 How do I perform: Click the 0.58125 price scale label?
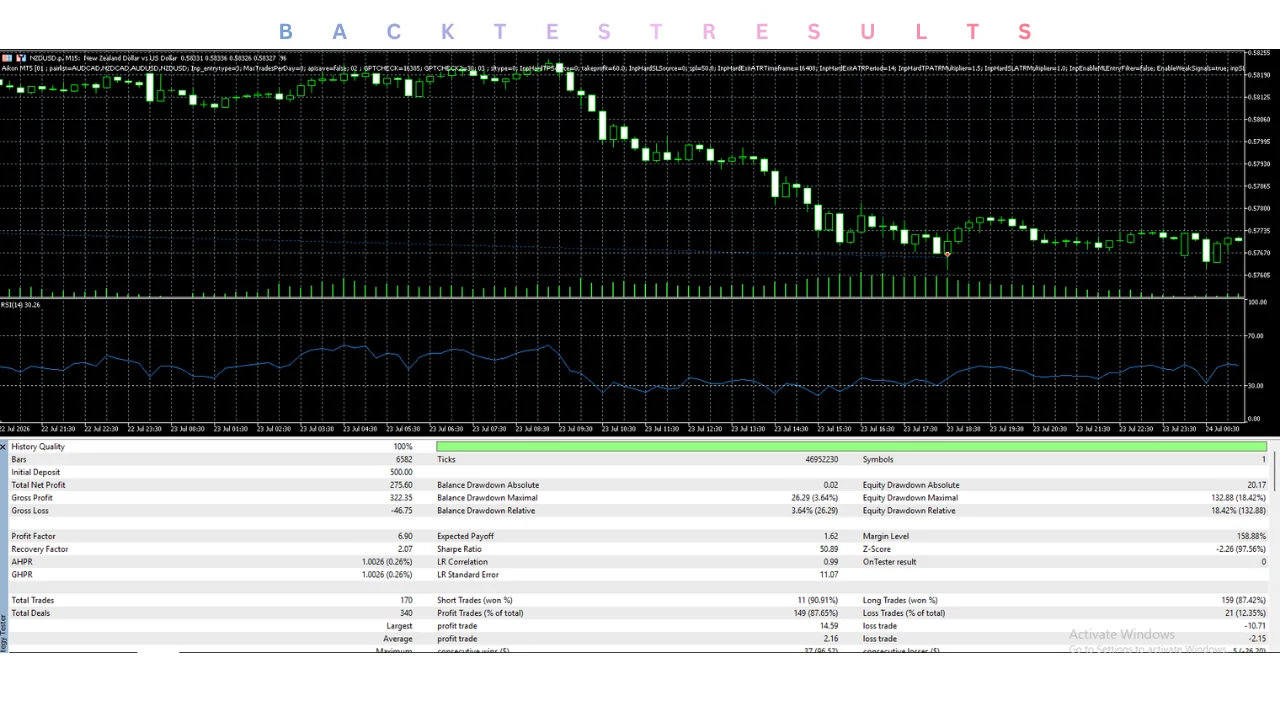click(1258, 97)
